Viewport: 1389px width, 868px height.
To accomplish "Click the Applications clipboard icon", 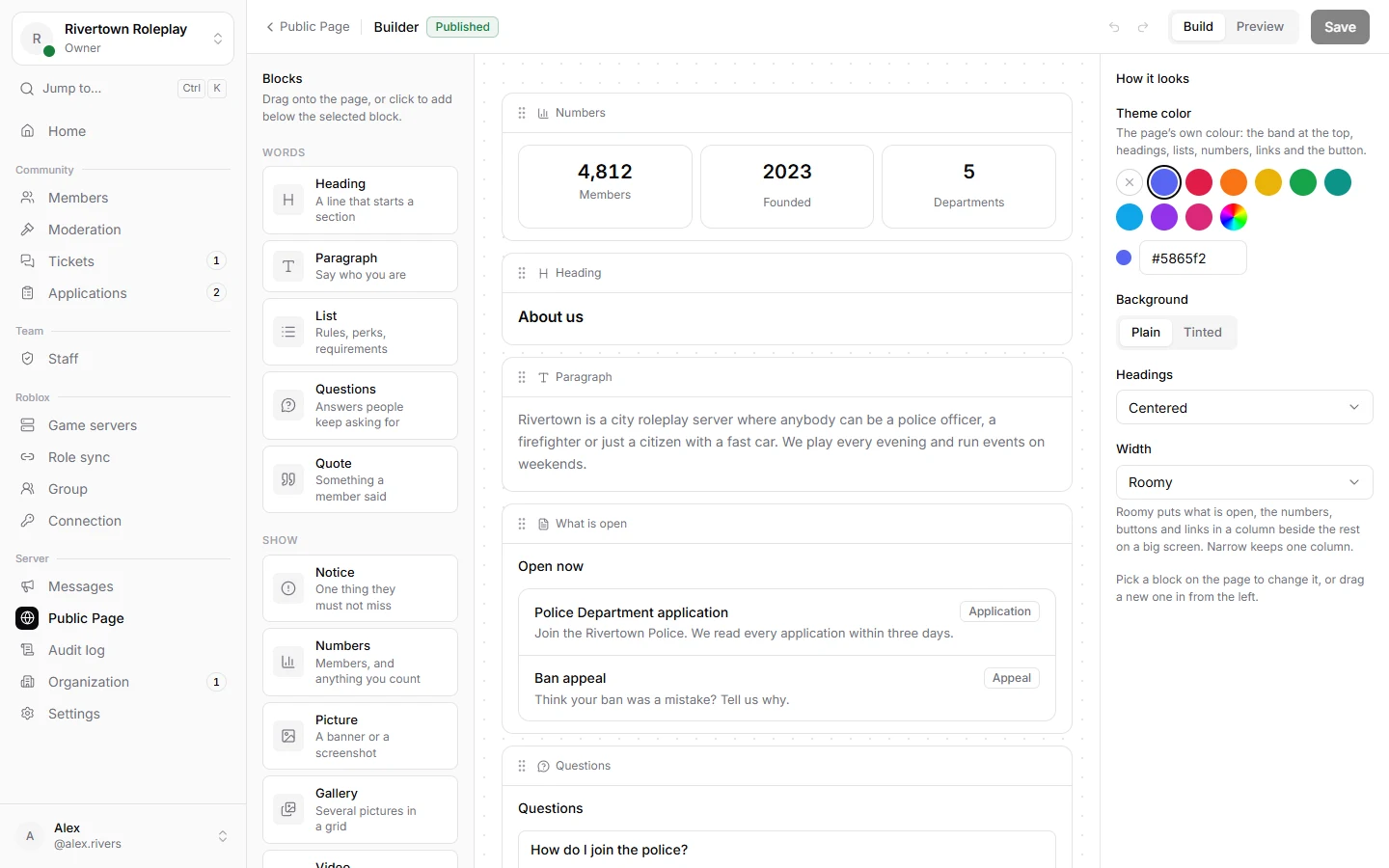I will tap(28, 293).
